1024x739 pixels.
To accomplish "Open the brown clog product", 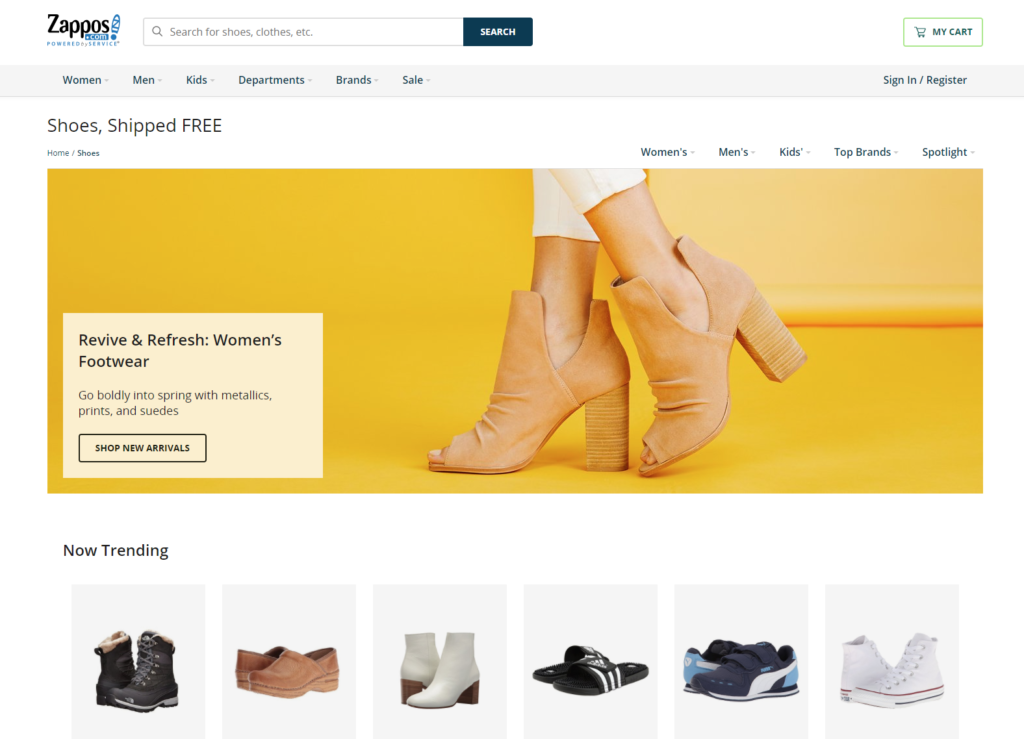I will 289,662.
